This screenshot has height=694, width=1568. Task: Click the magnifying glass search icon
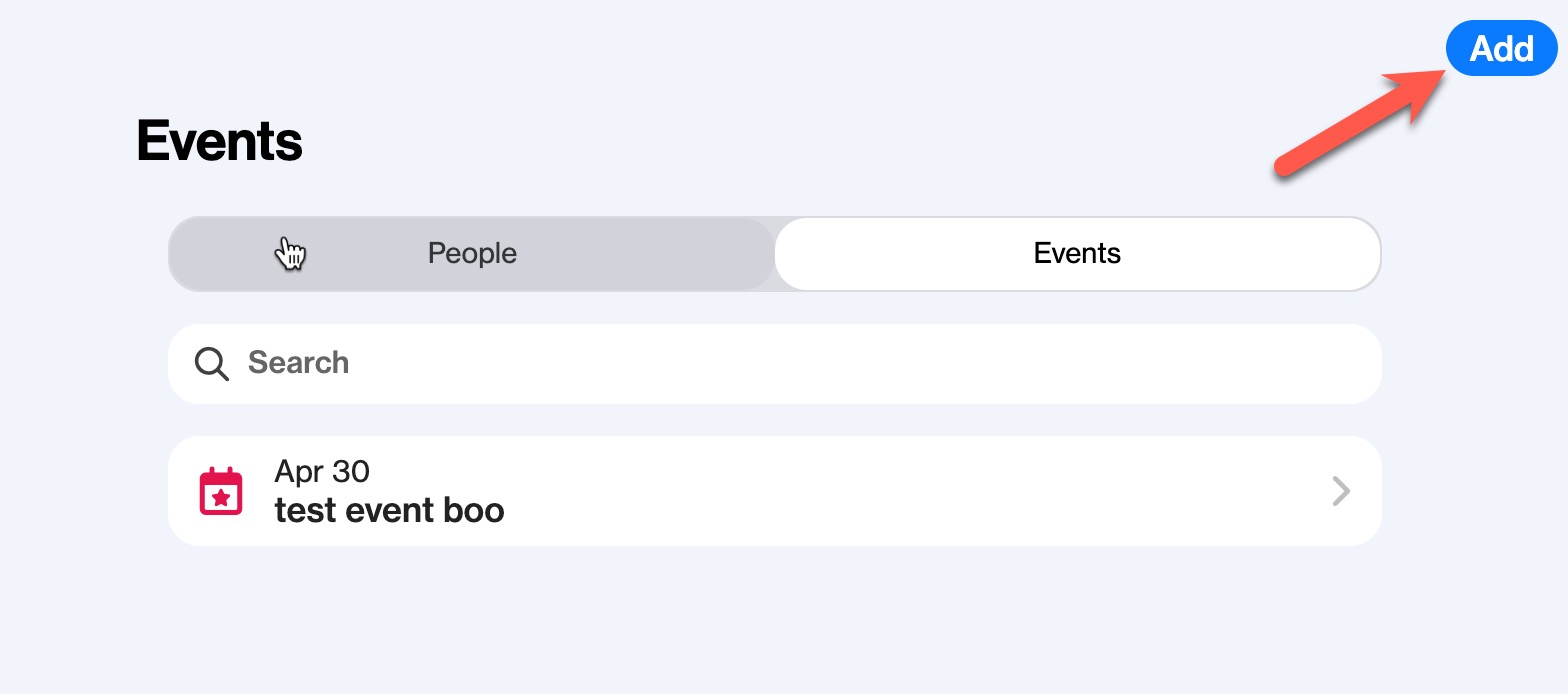[x=212, y=363]
